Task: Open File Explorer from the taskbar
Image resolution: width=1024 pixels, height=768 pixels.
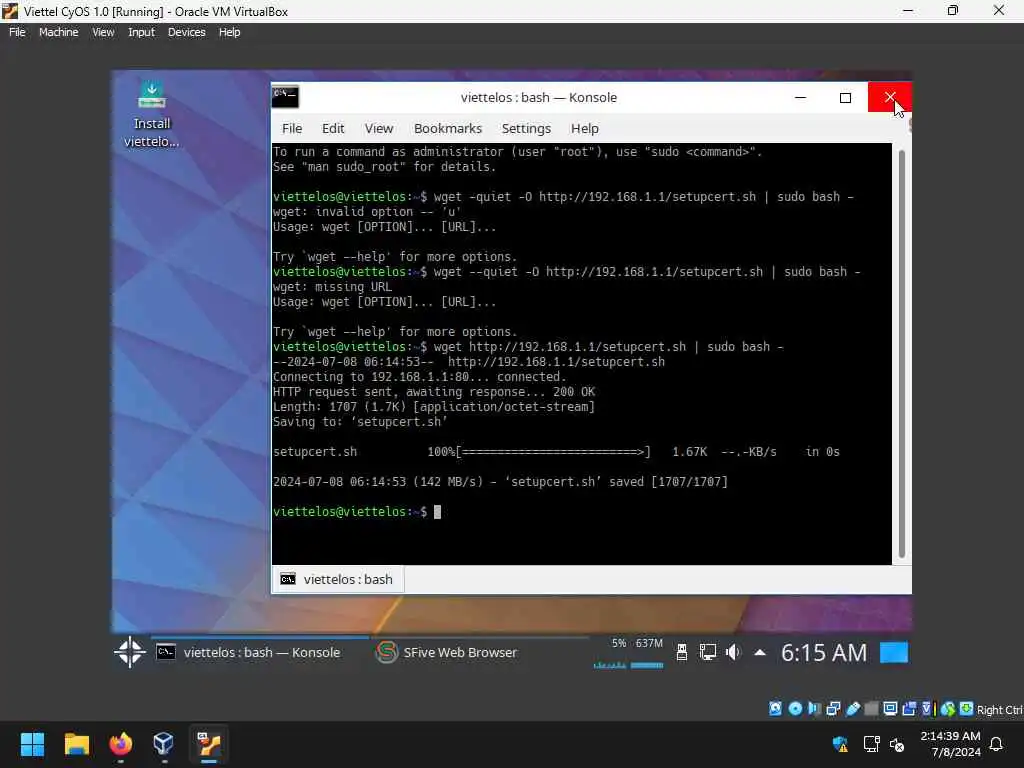Action: (x=76, y=744)
